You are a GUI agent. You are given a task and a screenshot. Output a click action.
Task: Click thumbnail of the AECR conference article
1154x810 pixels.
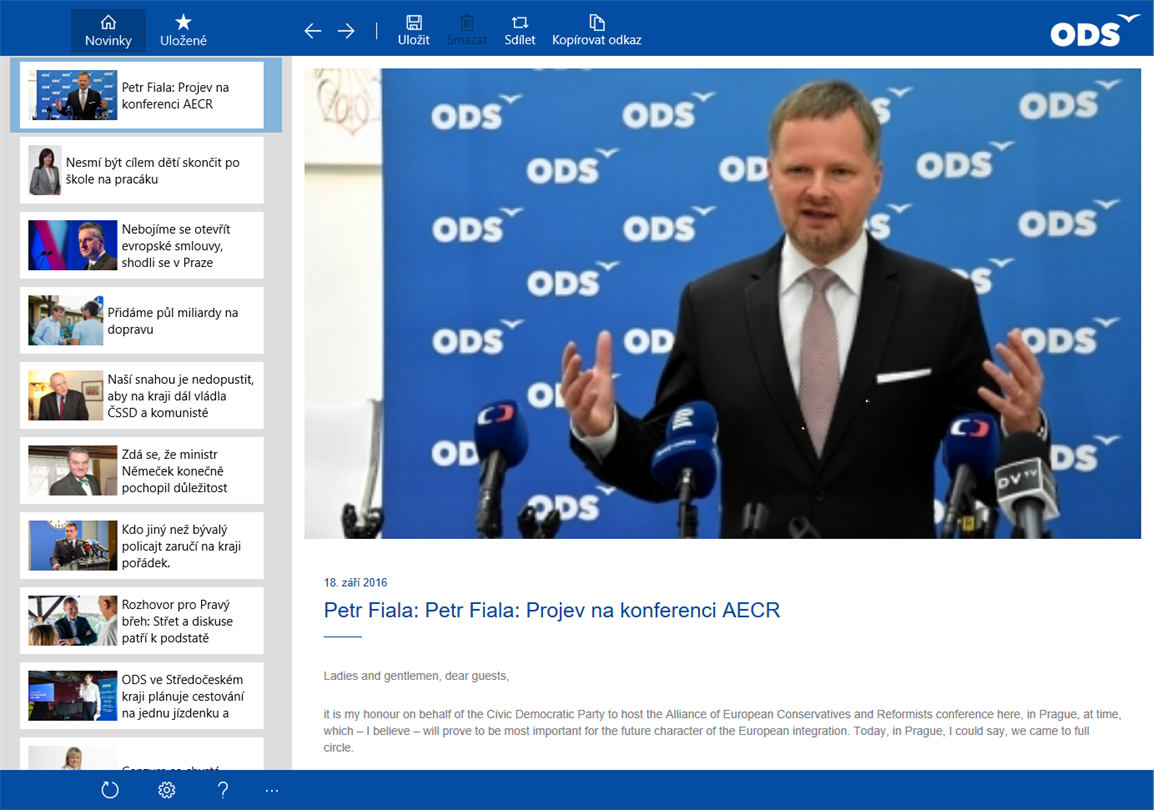click(x=73, y=95)
